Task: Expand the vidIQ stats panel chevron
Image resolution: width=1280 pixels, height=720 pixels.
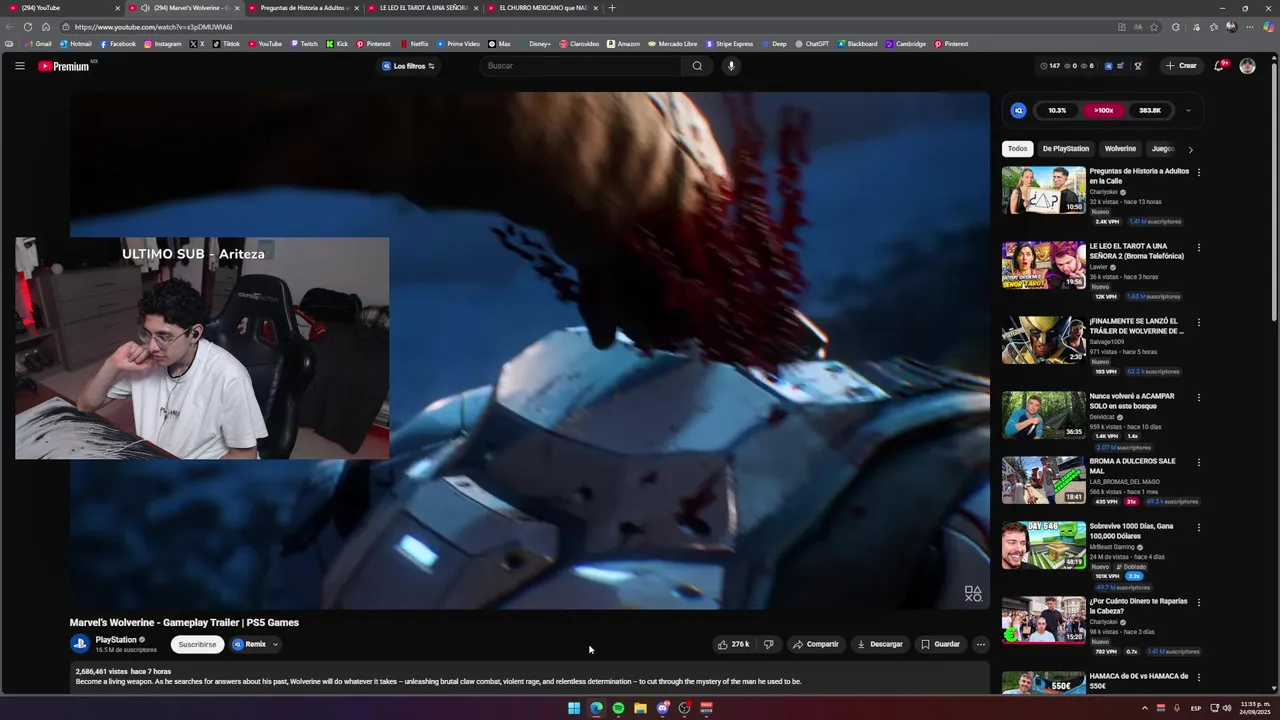Action: click(1188, 110)
